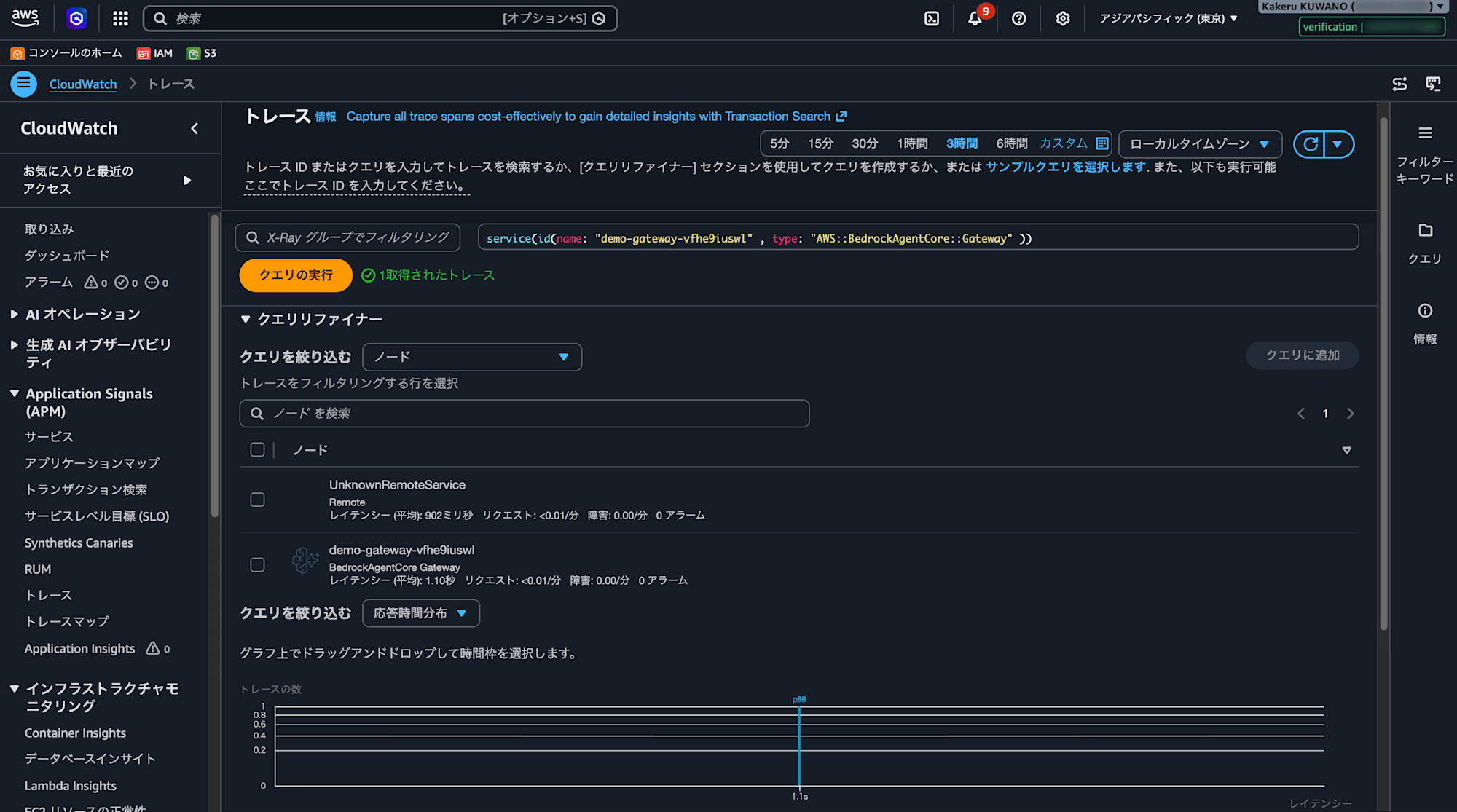1457x812 pixels.
Task: Open the help question mark icon
Action: [x=1019, y=18]
